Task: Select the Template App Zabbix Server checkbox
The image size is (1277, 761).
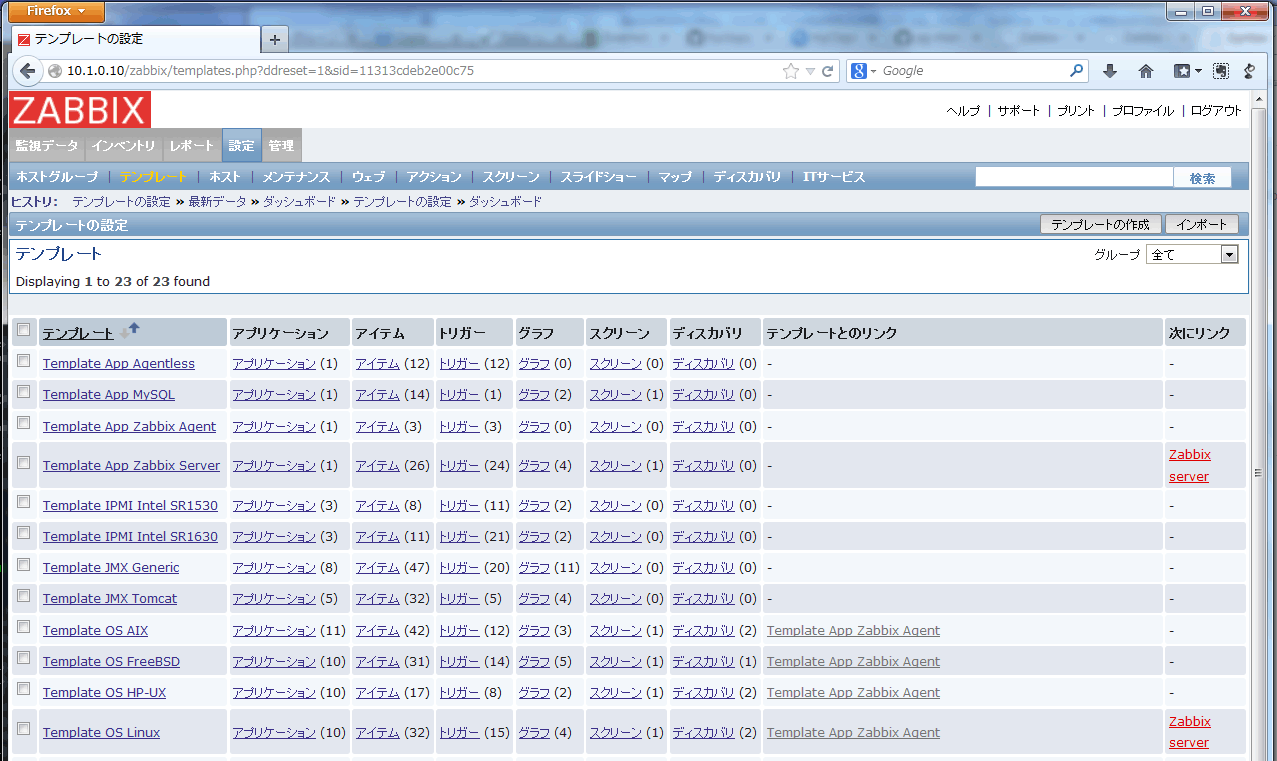Action: [23, 463]
